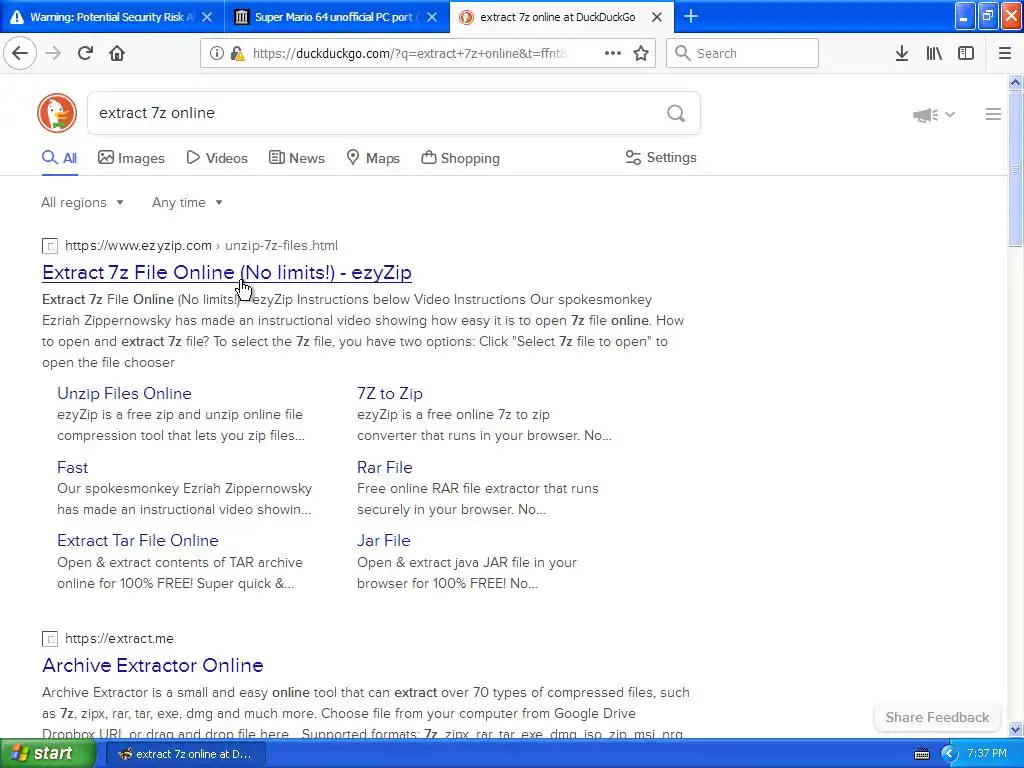Switch to Maps results
Screen dimensions: 1024x768
coord(373,158)
